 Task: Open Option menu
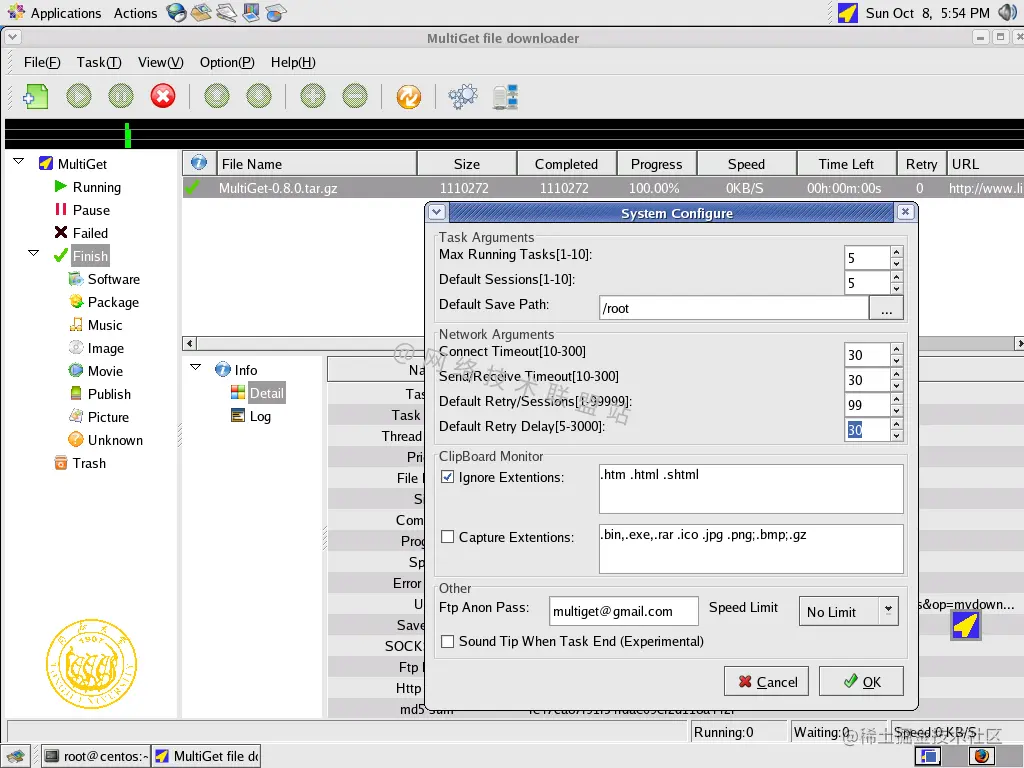tap(227, 62)
